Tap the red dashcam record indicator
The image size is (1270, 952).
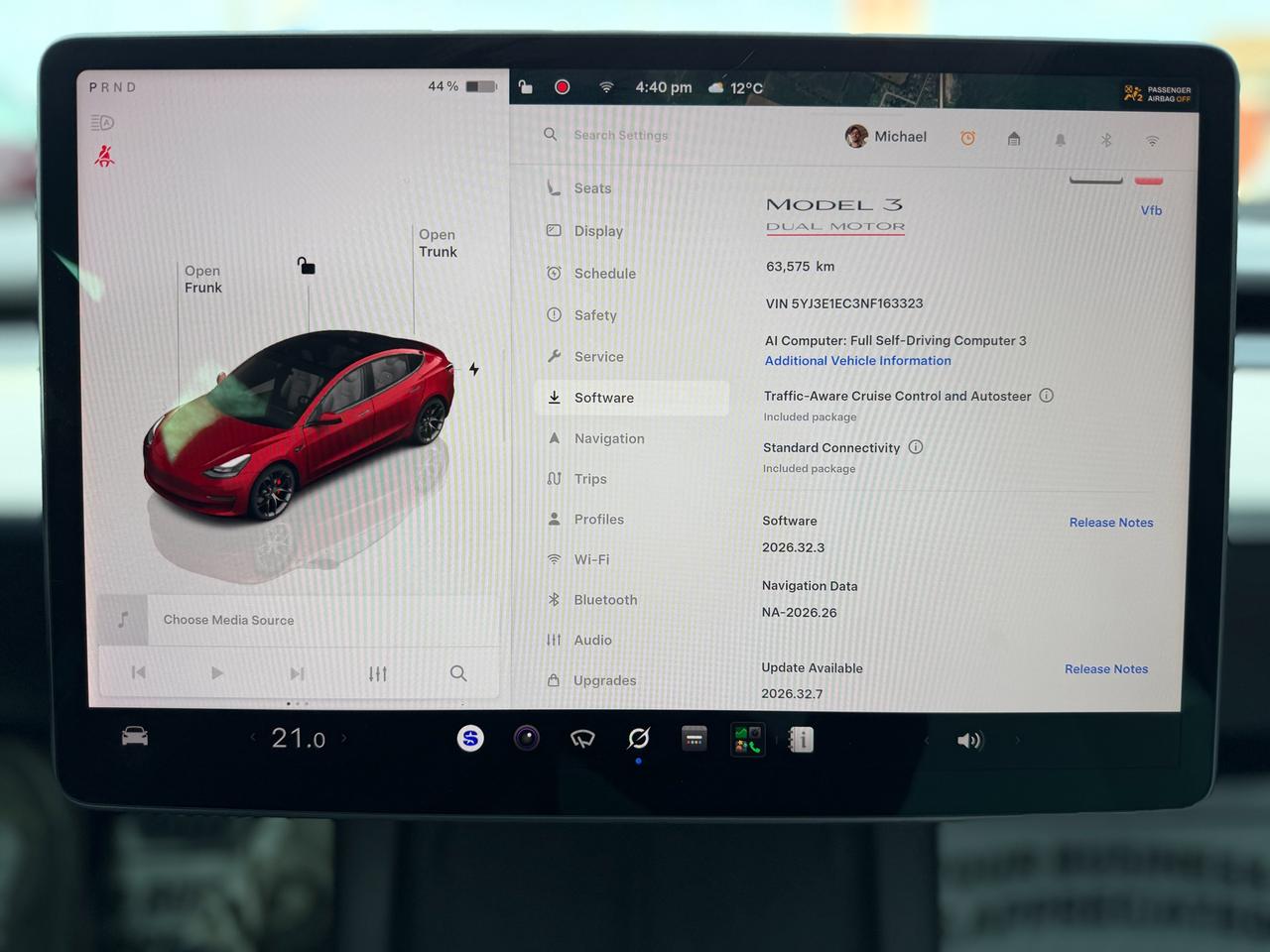(563, 87)
